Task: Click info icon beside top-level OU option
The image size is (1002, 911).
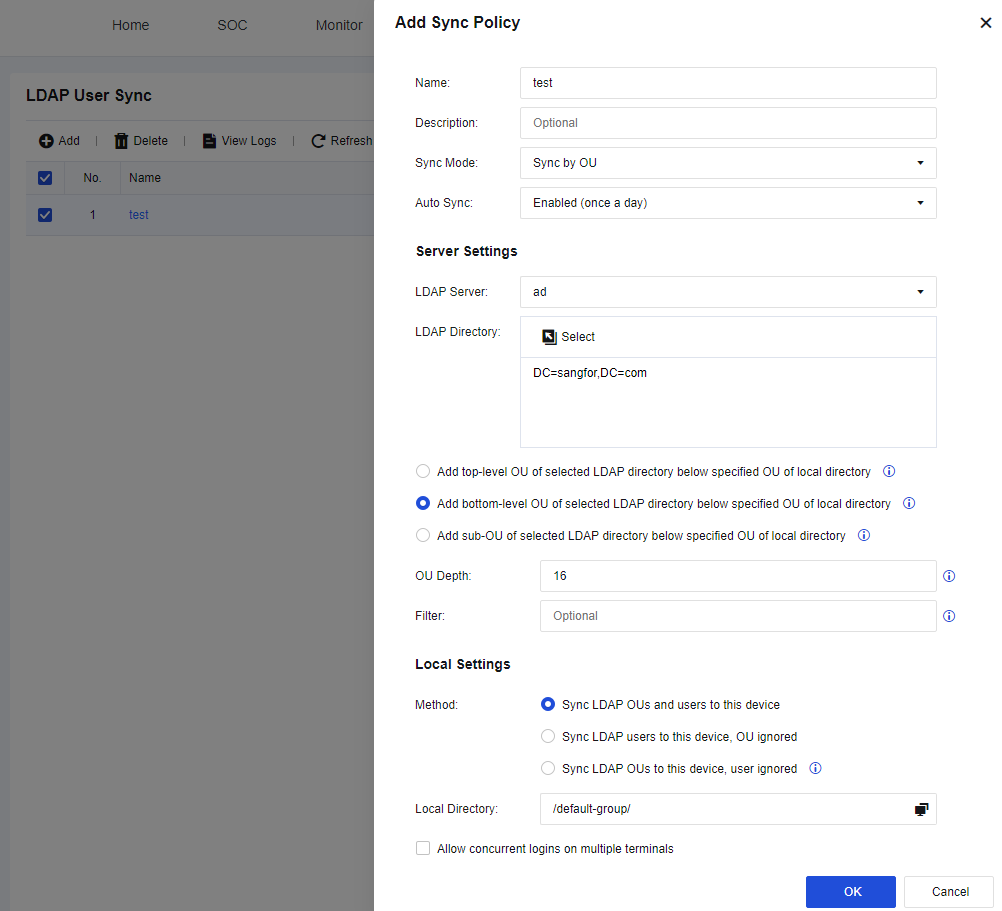Action: click(888, 471)
